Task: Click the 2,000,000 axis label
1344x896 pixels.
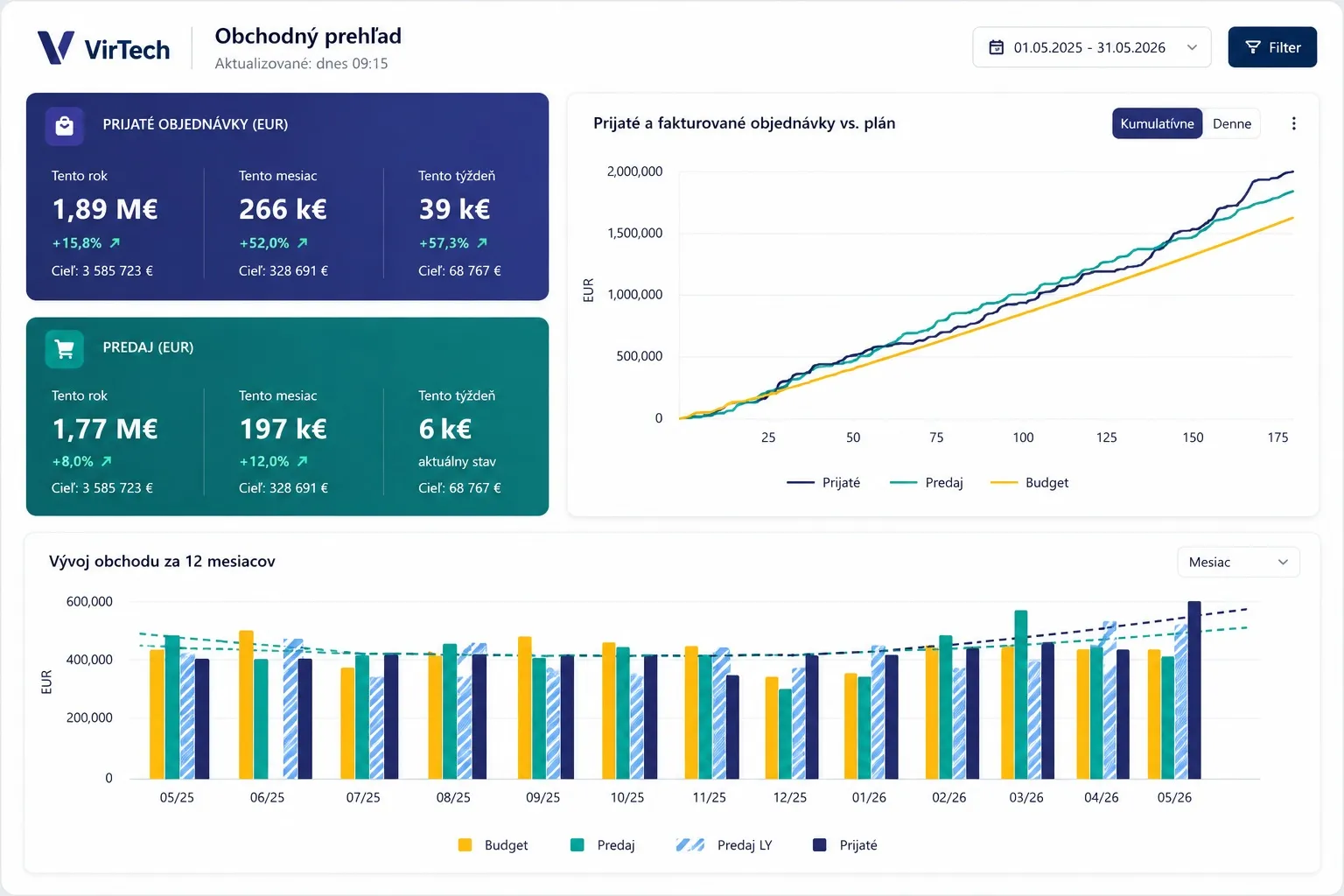Action: pyautogui.click(x=634, y=171)
